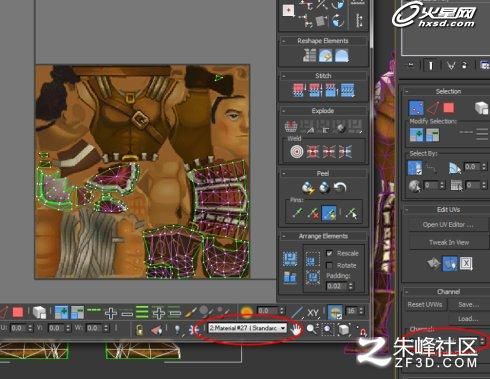
Task: Click Relax Until Flat icon in Reshape Elements
Action: click(325, 55)
